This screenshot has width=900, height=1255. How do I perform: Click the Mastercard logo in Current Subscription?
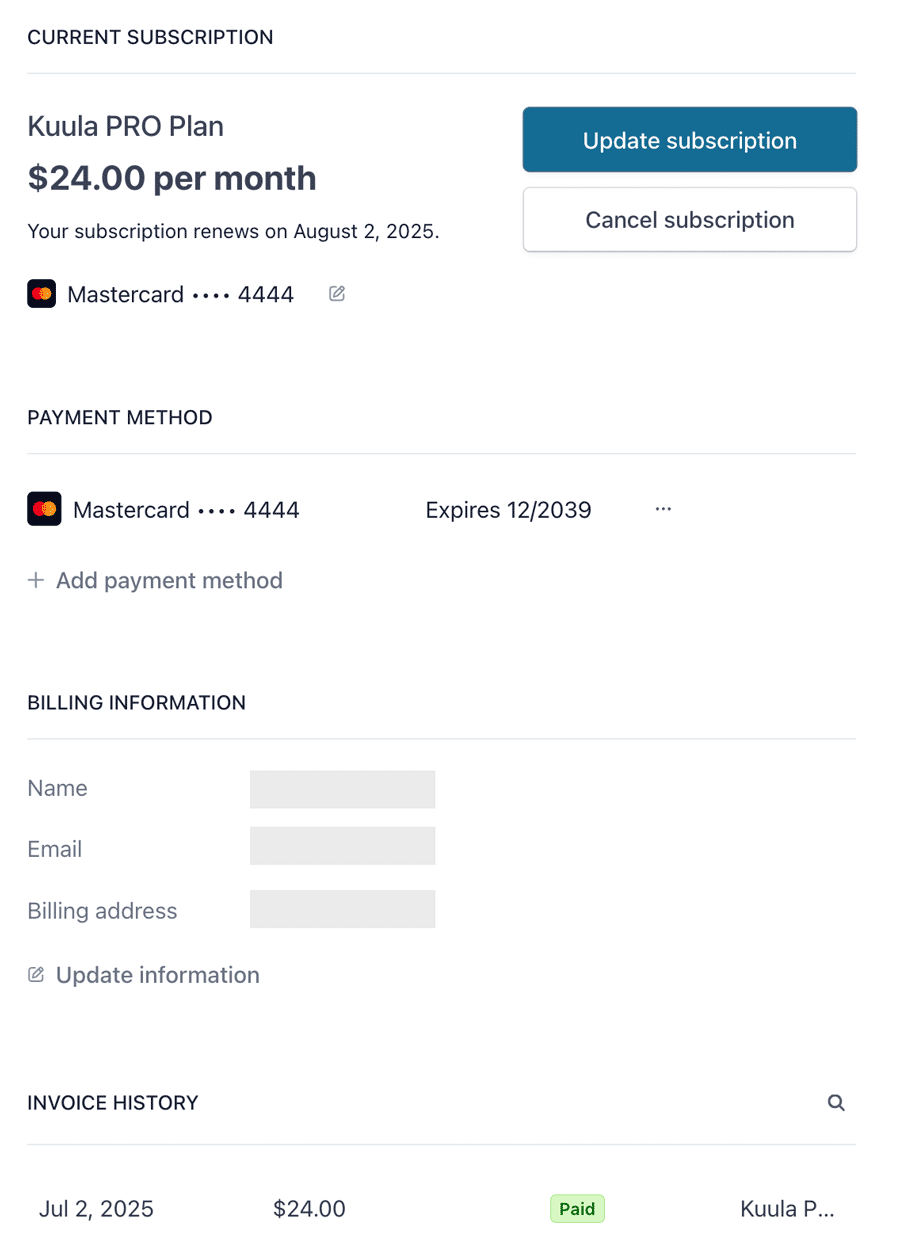tap(41, 294)
